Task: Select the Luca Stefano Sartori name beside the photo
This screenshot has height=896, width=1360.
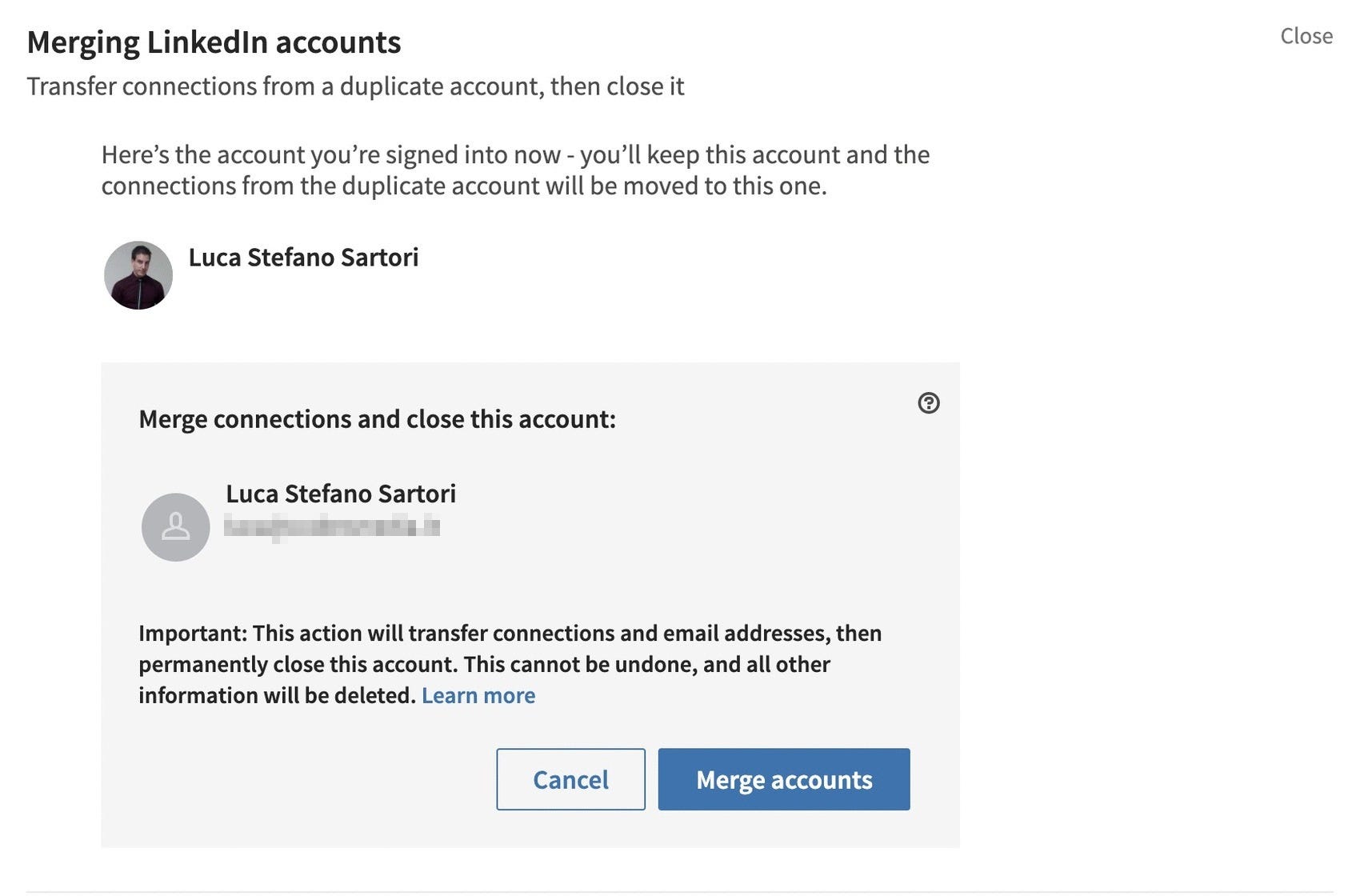Action: [303, 257]
